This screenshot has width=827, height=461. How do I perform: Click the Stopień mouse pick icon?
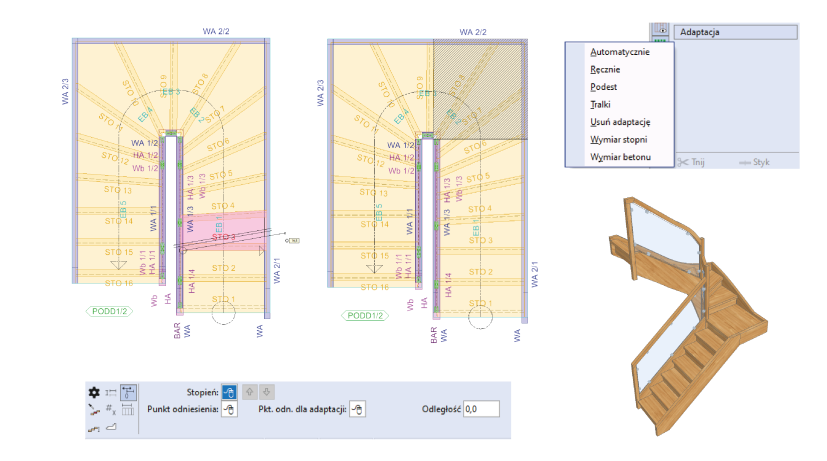pos(229,392)
